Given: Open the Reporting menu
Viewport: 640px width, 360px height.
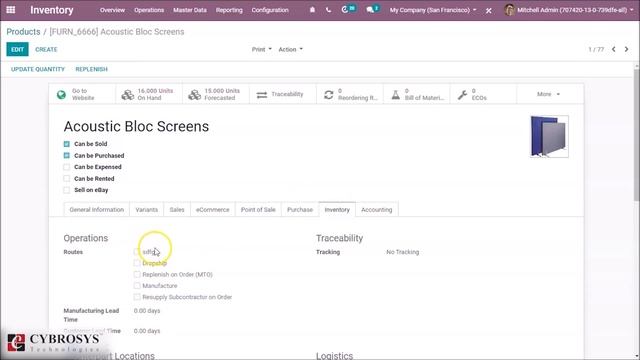Looking at the screenshot, I should (x=229, y=10).
